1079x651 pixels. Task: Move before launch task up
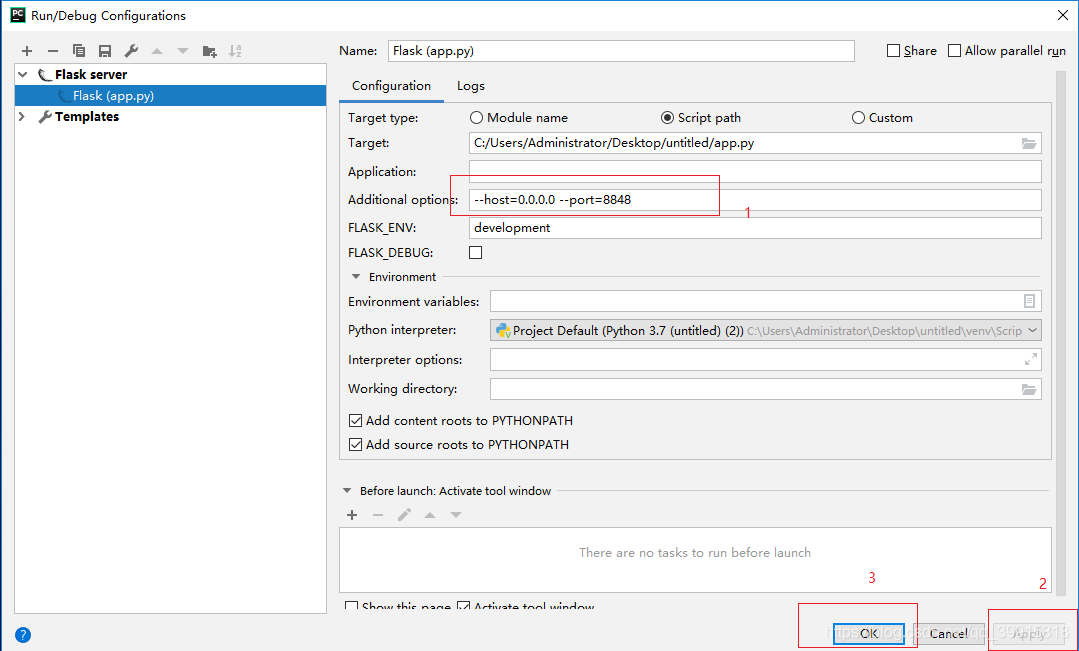tap(430, 515)
